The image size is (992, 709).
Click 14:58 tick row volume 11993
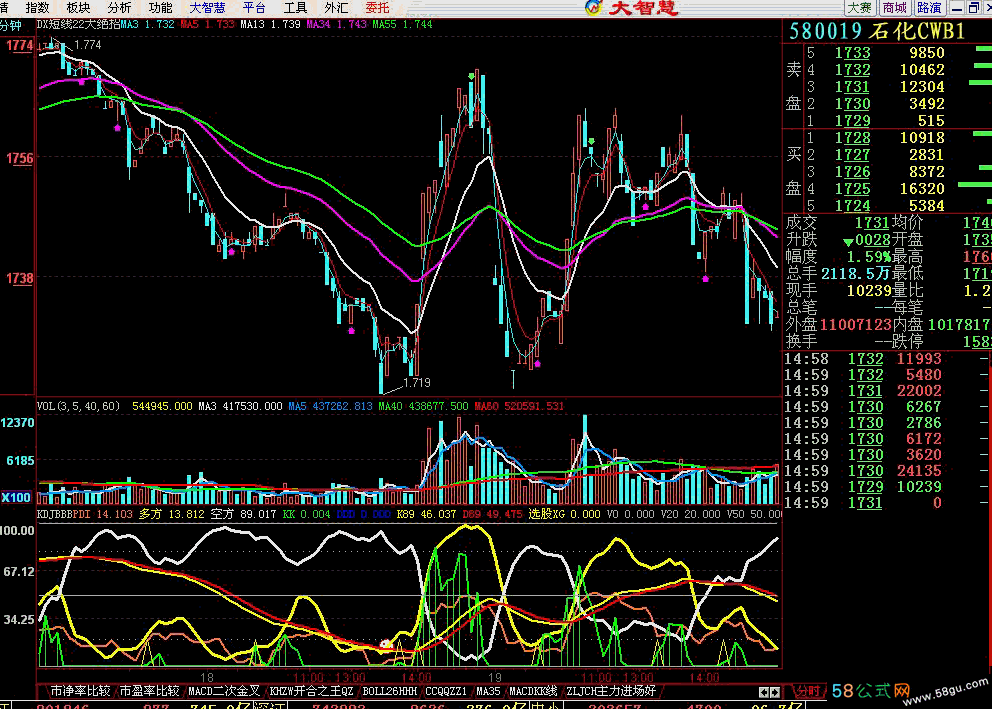click(x=919, y=359)
